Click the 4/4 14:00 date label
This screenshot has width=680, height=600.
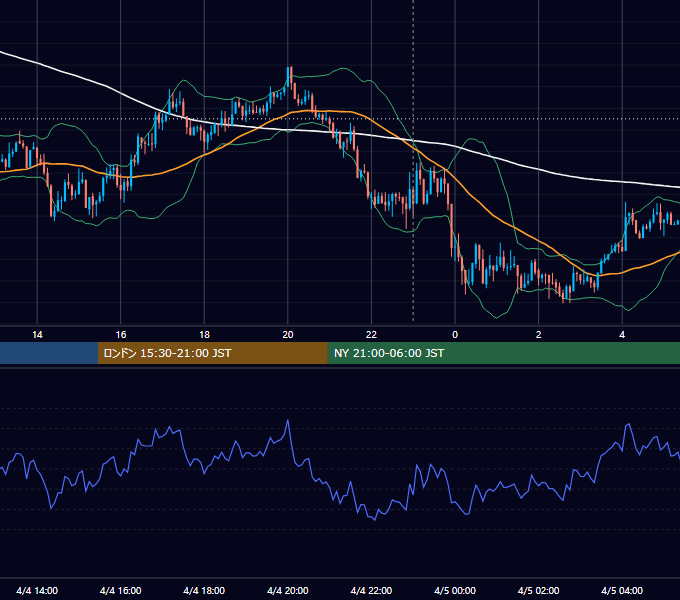pos(37,590)
